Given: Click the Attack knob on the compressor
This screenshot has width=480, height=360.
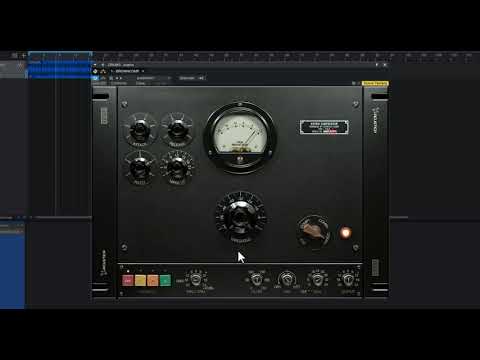Looking at the screenshot, I should (140, 129).
